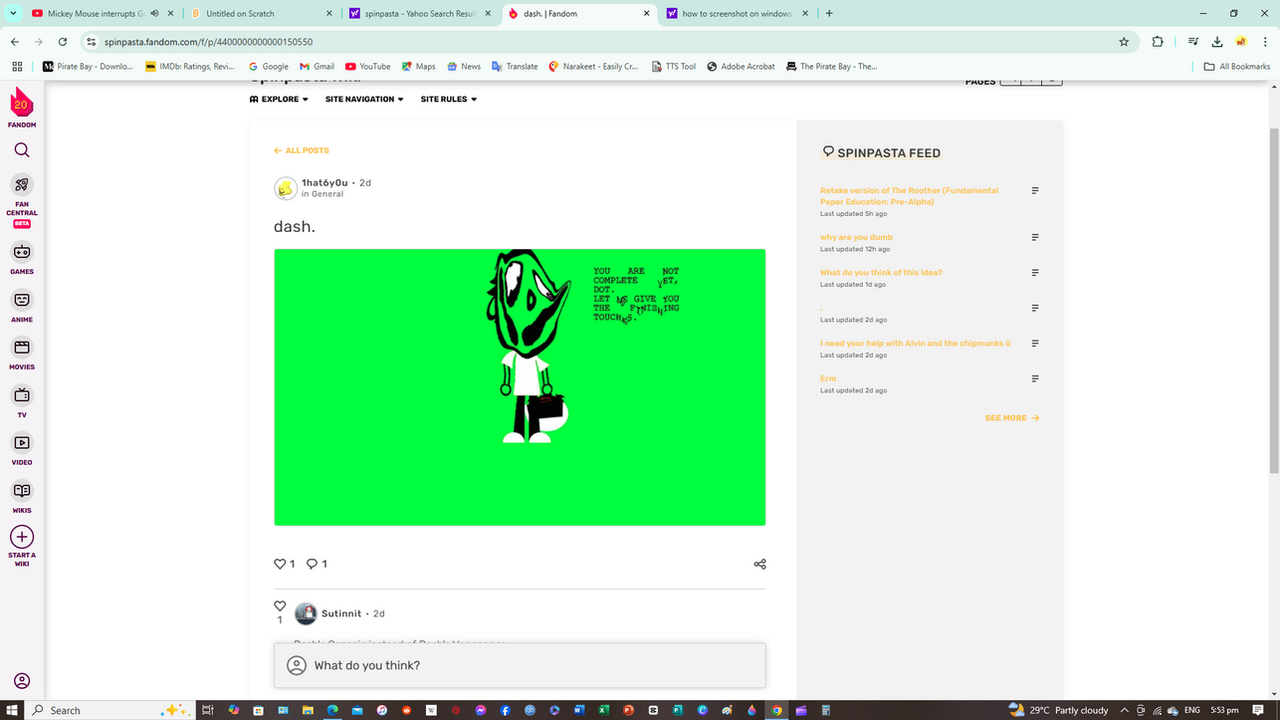
Task: Mute the Mickey Mouse tab audio icon
Action: [x=155, y=13]
